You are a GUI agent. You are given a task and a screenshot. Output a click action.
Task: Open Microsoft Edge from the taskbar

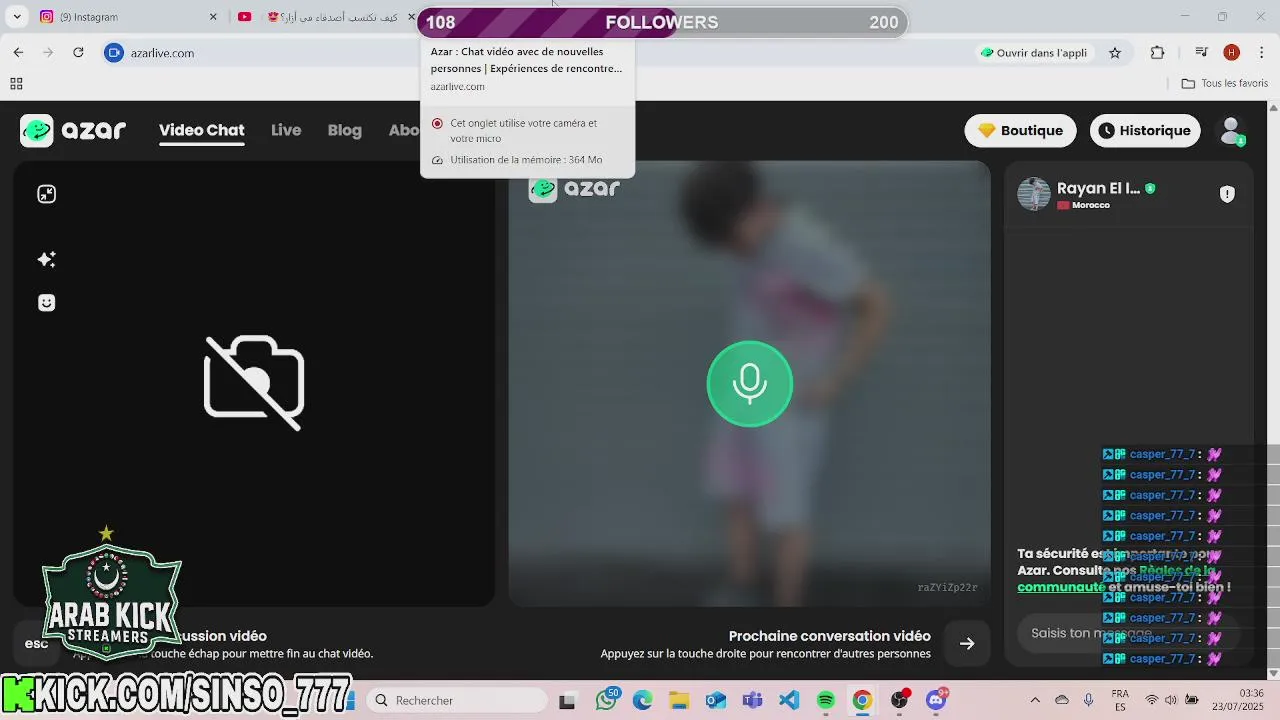click(642, 700)
